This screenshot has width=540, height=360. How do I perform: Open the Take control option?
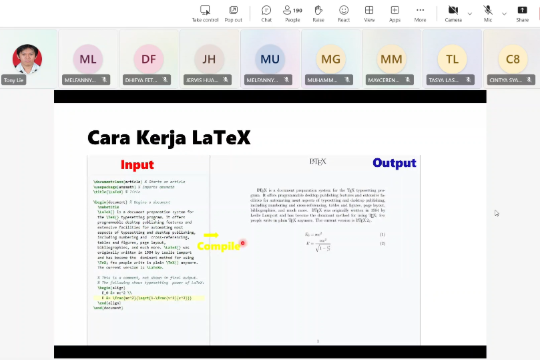[205, 14]
